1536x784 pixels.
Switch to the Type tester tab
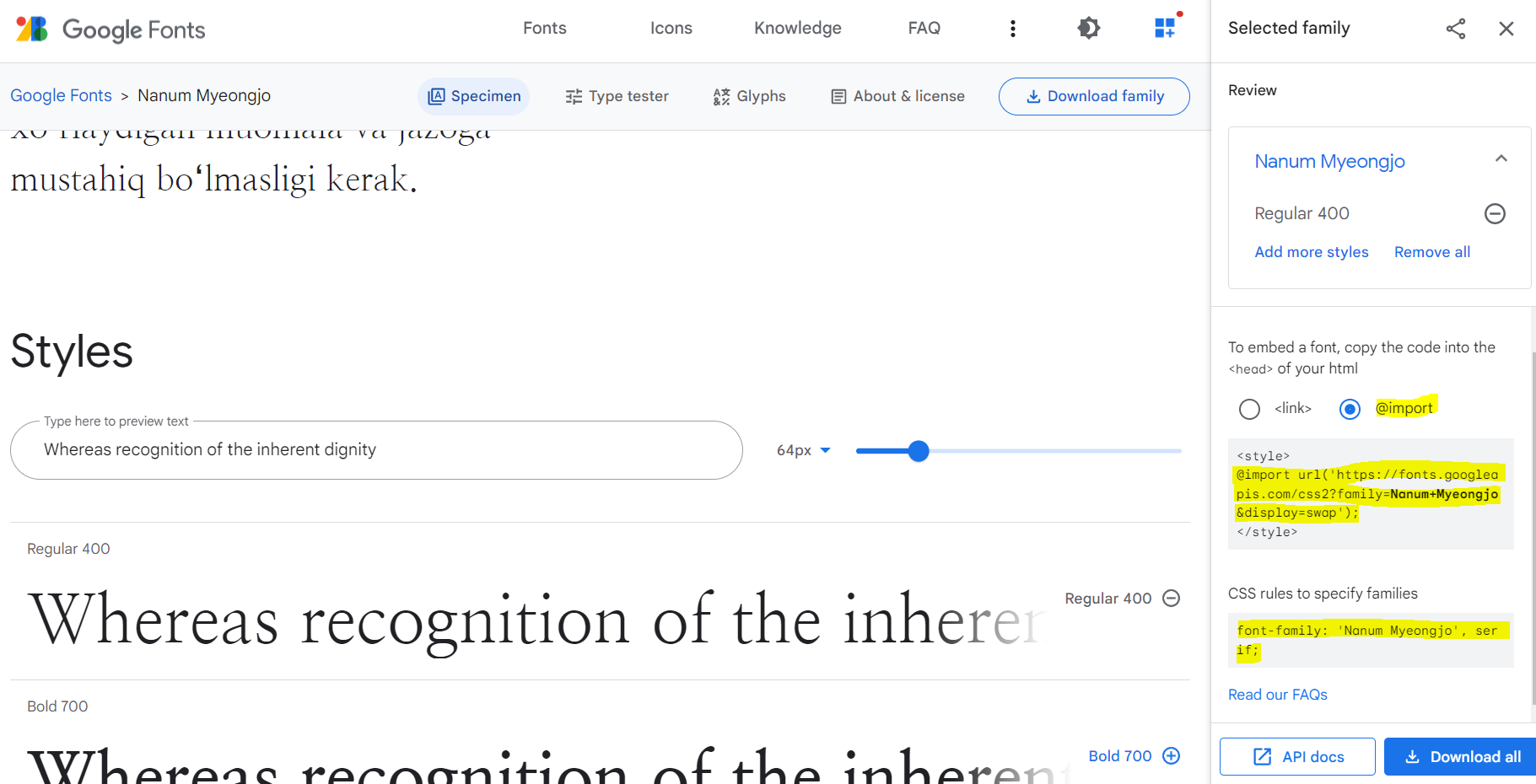(x=617, y=96)
